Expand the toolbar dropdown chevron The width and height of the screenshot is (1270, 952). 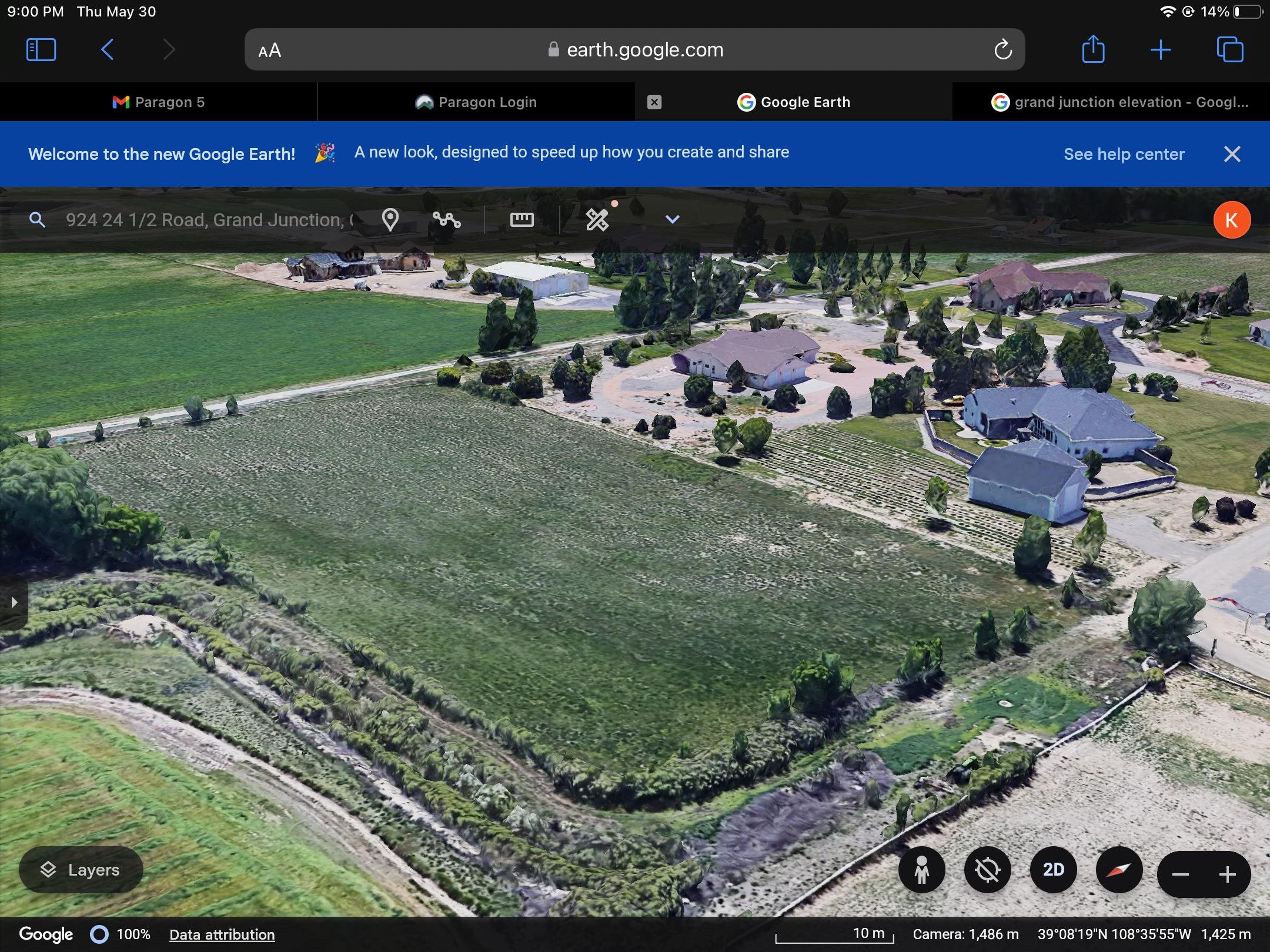[672, 220]
